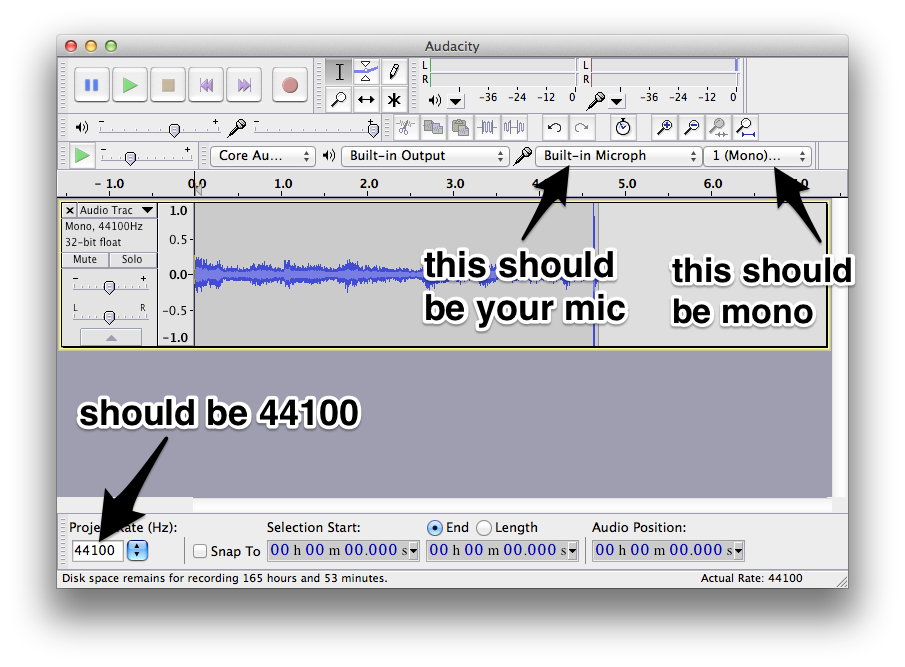Click the 'Mono, 44100Hz' track info text
Image resolution: width=905 pixels, height=667 pixels.
(x=104, y=226)
